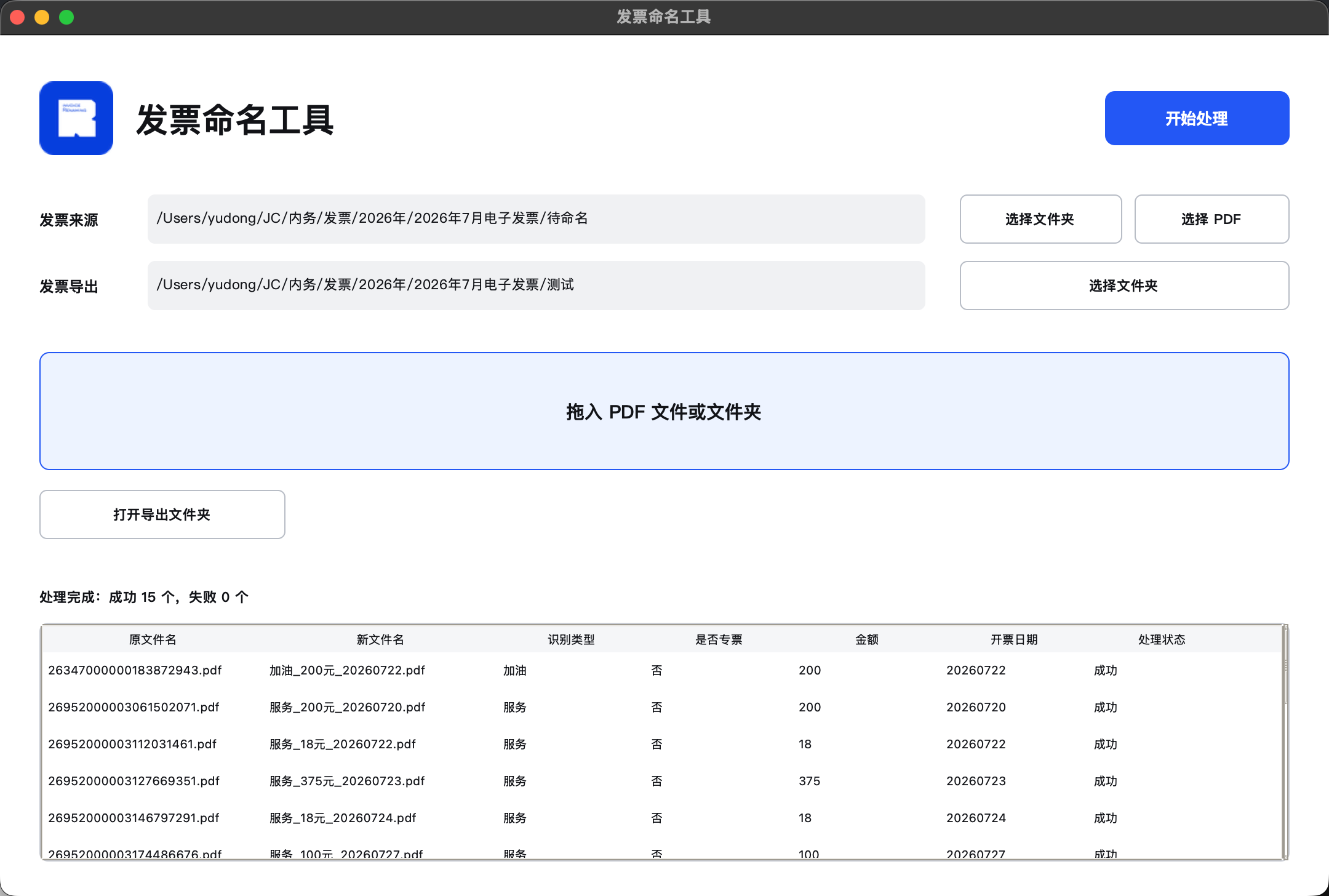The image size is (1329, 896).
Task: Click the 开票日期 column header
Action: (x=1014, y=639)
